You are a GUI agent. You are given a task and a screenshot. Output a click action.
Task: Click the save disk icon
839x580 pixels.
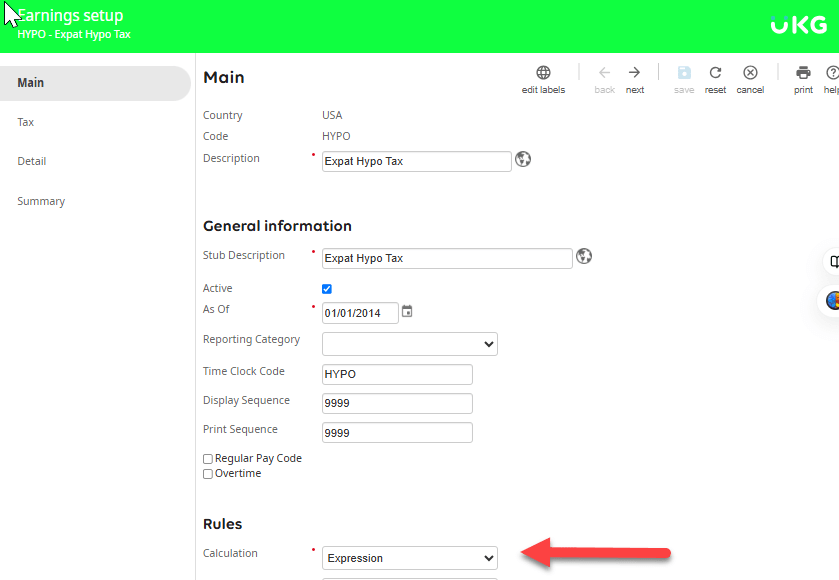[684, 72]
